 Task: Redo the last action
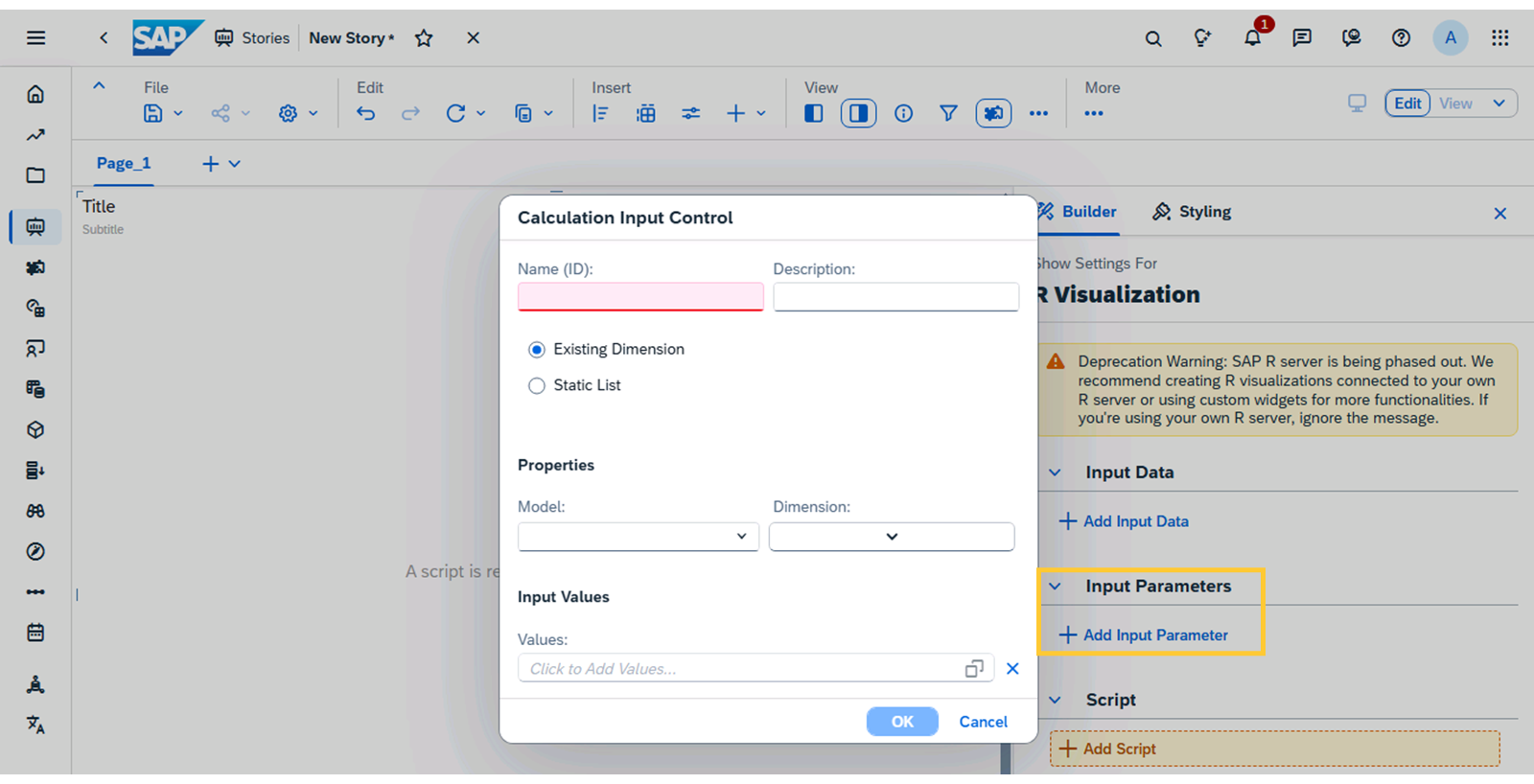point(410,113)
